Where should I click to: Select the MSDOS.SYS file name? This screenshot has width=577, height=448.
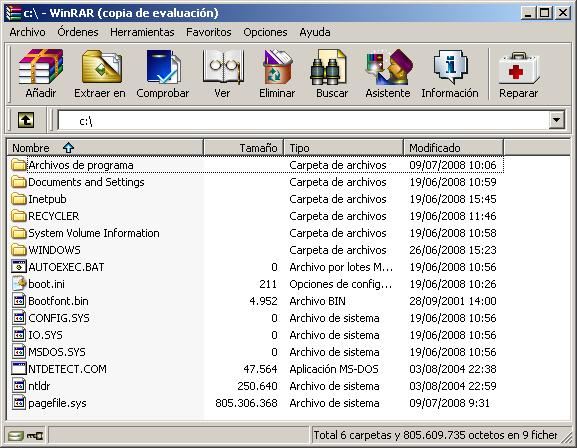point(57,352)
